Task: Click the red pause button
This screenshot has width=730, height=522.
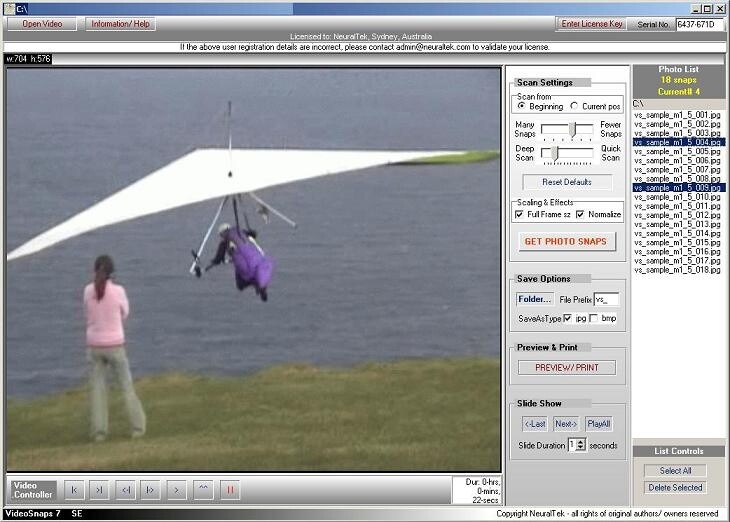Action: (x=230, y=490)
